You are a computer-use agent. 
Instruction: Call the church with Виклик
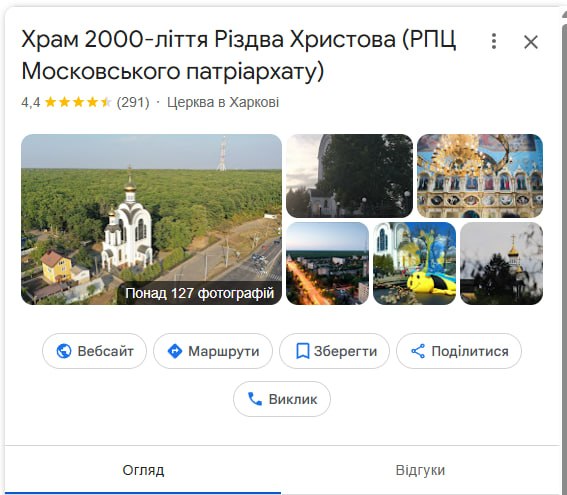tap(282, 399)
